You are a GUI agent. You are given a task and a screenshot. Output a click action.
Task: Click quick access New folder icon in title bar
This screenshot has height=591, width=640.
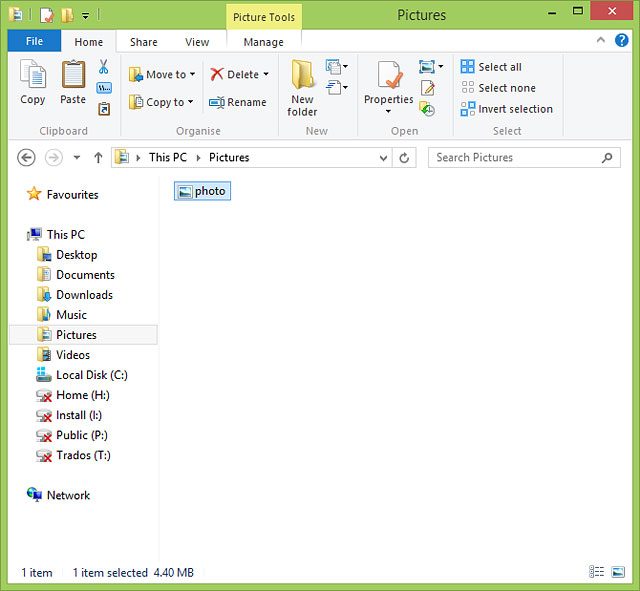click(x=67, y=16)
